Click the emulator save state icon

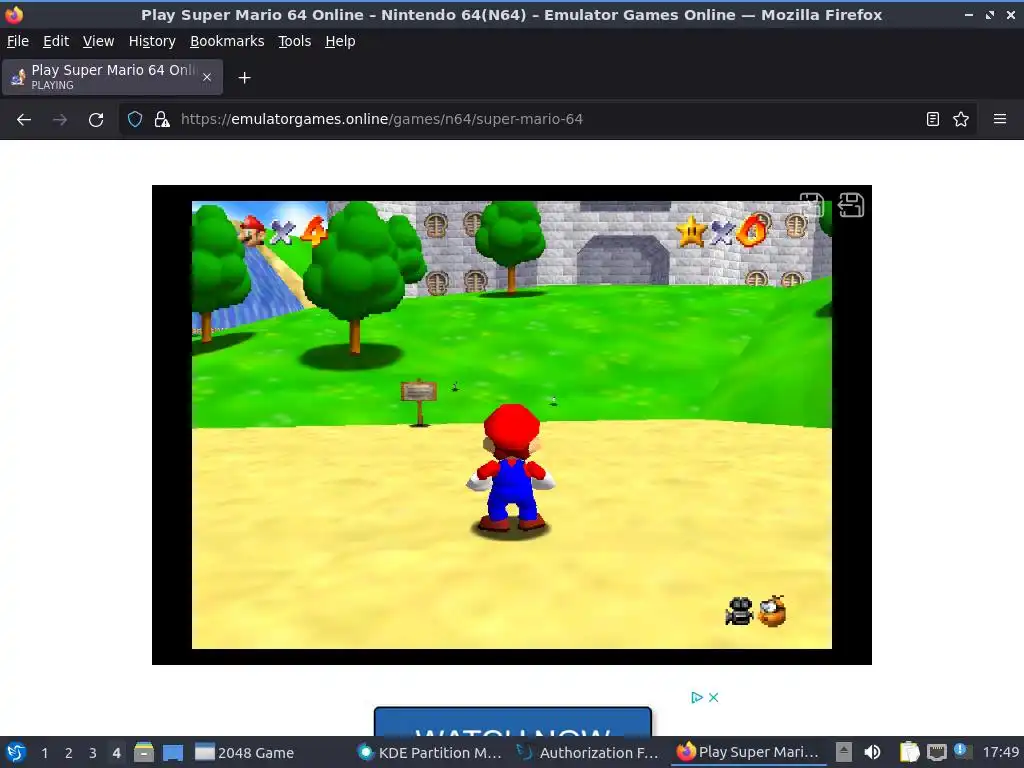[812, 204]
